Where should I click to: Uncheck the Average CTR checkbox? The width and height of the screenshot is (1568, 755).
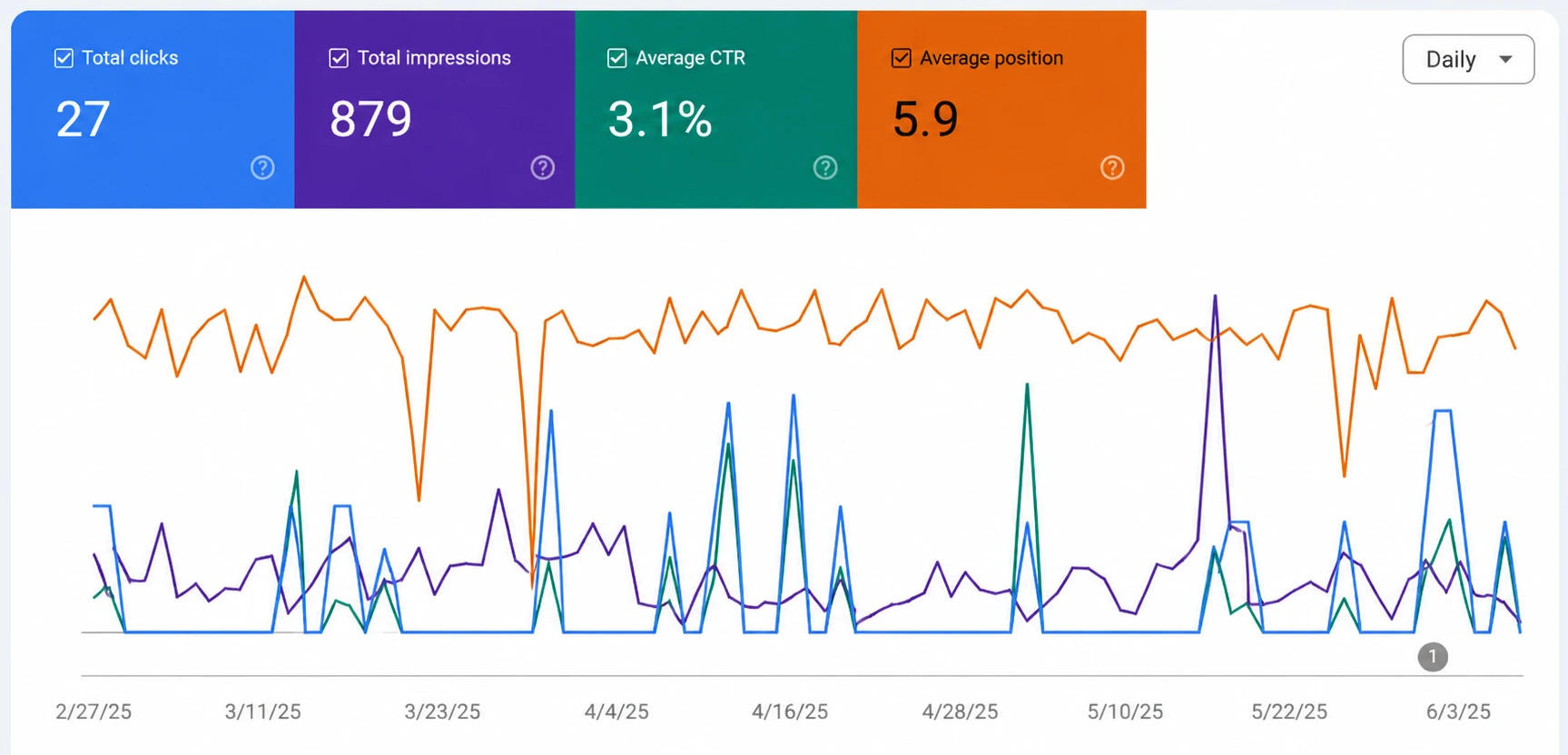[x=616, y=58]
